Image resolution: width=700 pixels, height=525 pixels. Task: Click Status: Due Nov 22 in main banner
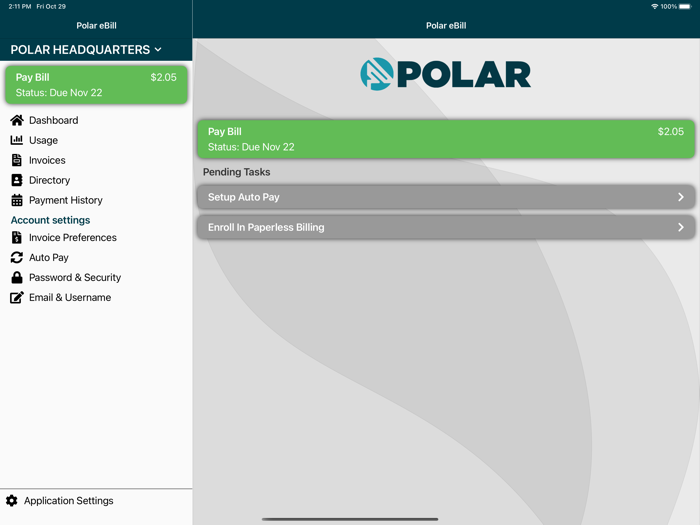pos(251,147)
